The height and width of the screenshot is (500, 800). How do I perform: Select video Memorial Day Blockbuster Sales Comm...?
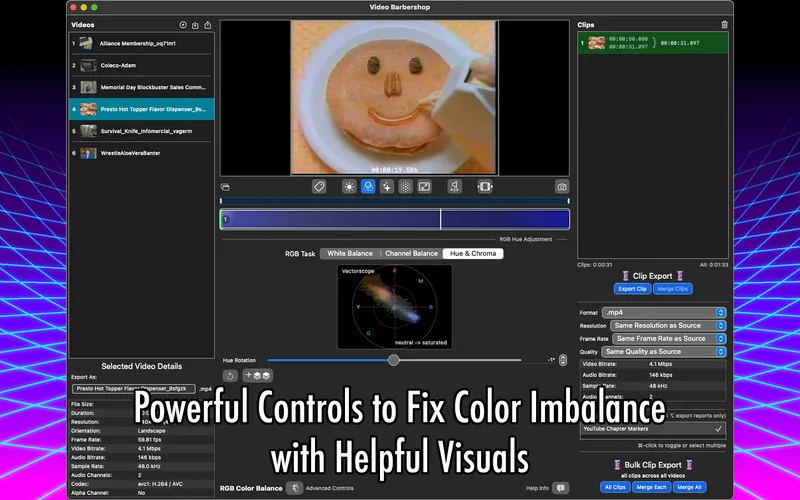[141, 87]
